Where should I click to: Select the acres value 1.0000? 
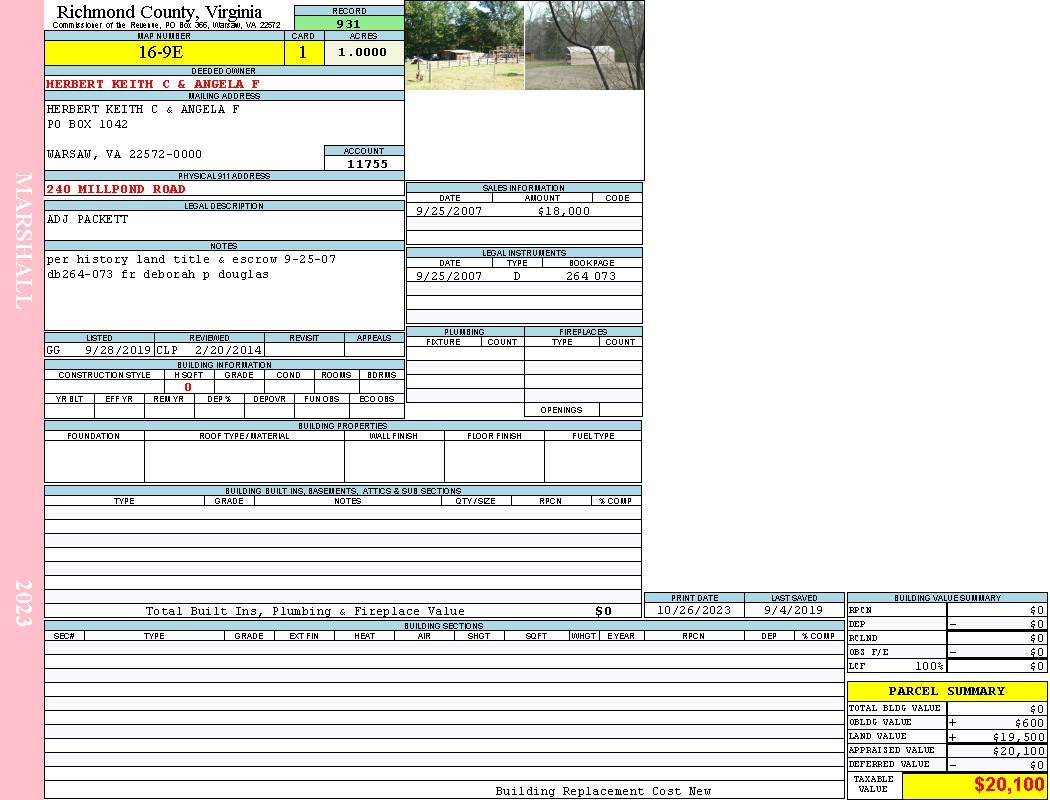pyautogui.click(x=363, y=53)
